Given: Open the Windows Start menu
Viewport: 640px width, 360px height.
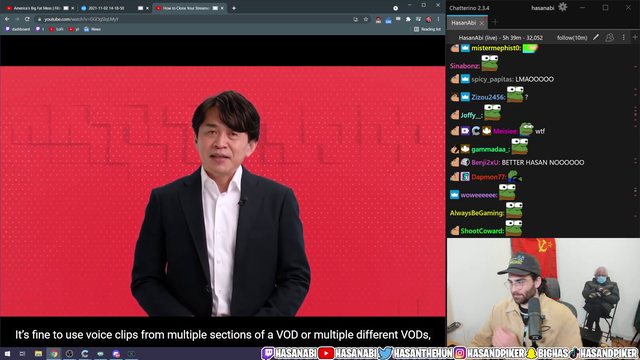Looking at the screenshot, I should [7, 353].
